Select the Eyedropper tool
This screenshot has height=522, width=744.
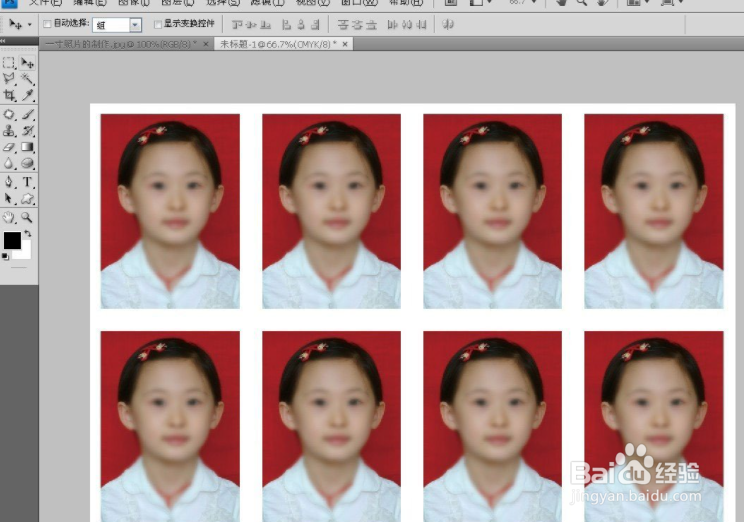(x=28, y=95)
